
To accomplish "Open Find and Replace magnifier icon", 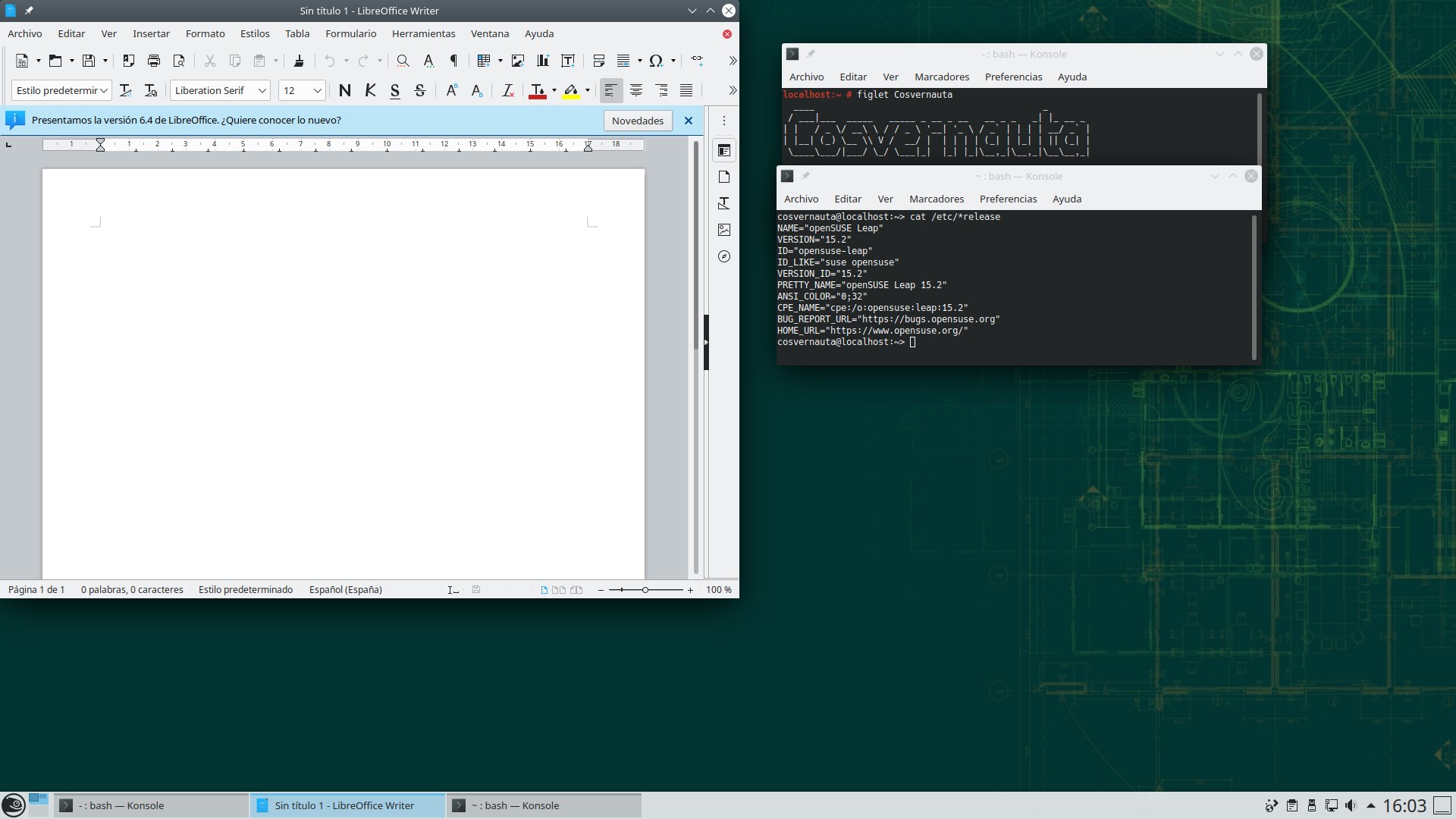I will [403, 61].
